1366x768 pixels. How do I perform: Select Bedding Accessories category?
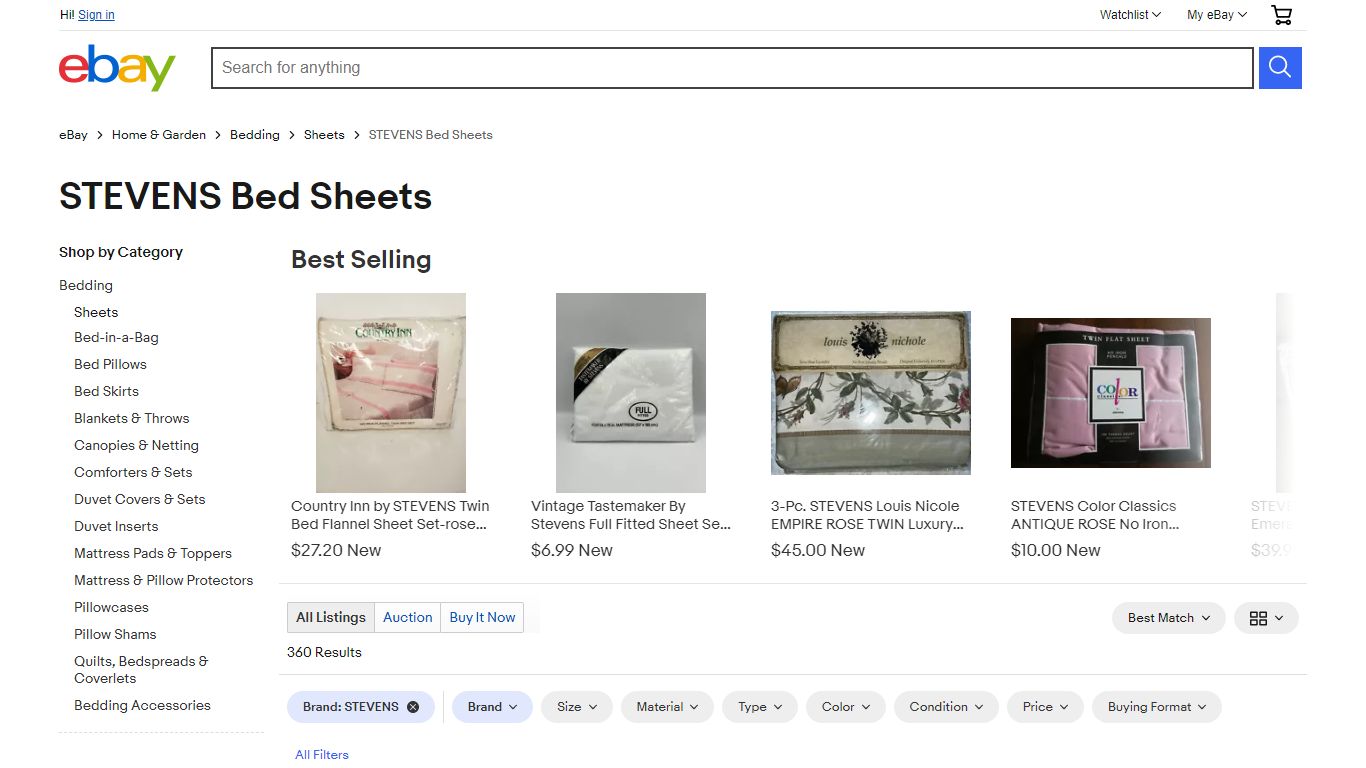click(142, 706)
